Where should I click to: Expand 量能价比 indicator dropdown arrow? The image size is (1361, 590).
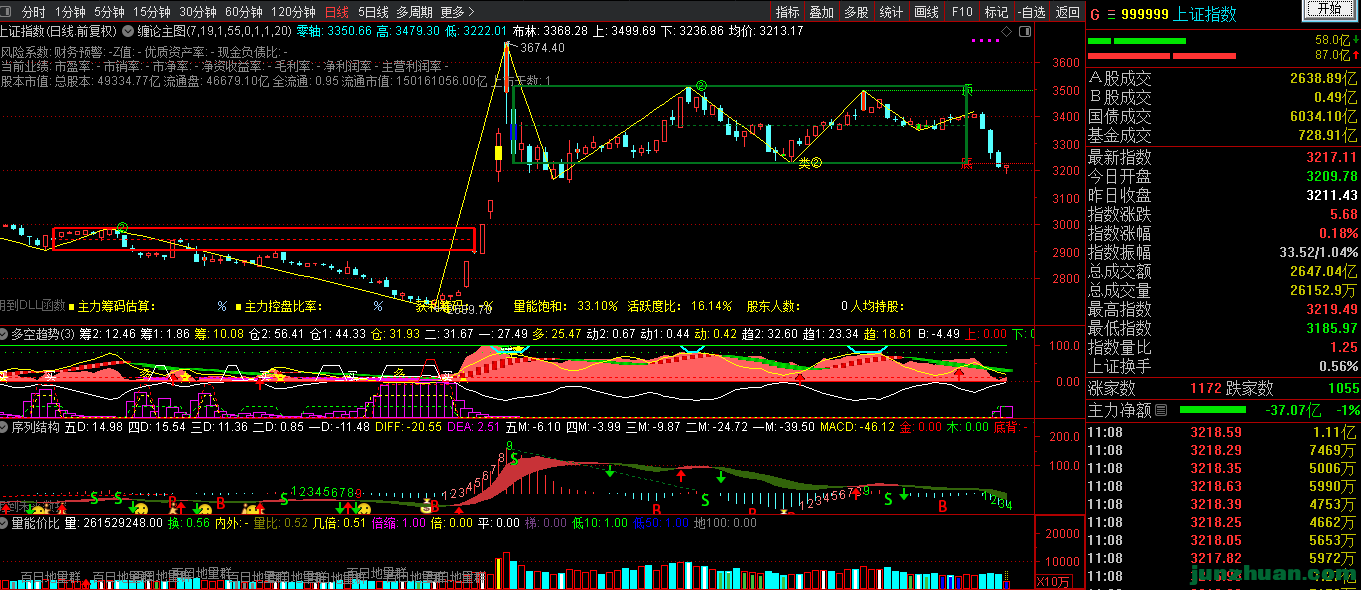pos(5,522)
